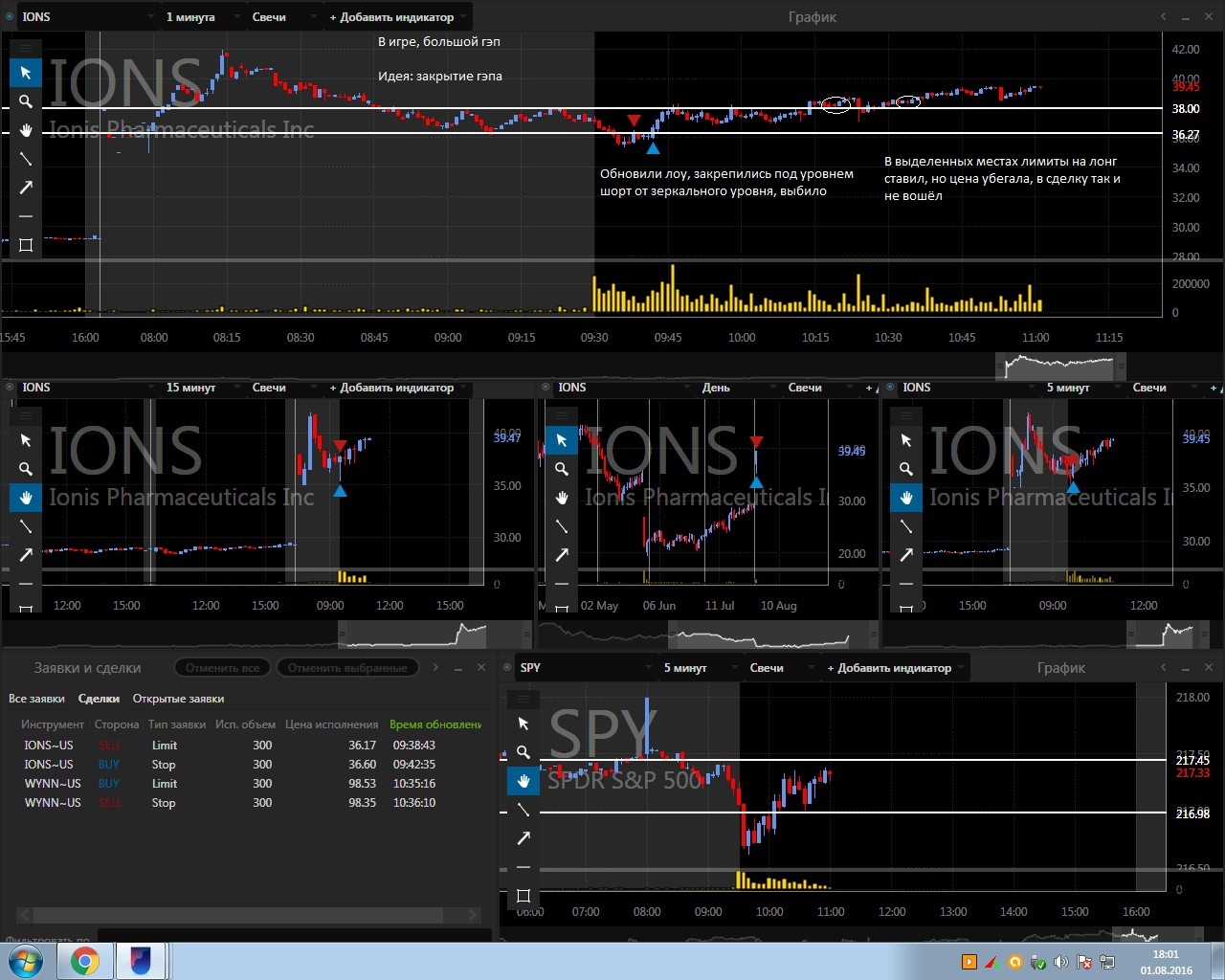Activate the hand pan tool in the День chart
The width and height of the screenshot is (1225, 980).
(562, 498)
